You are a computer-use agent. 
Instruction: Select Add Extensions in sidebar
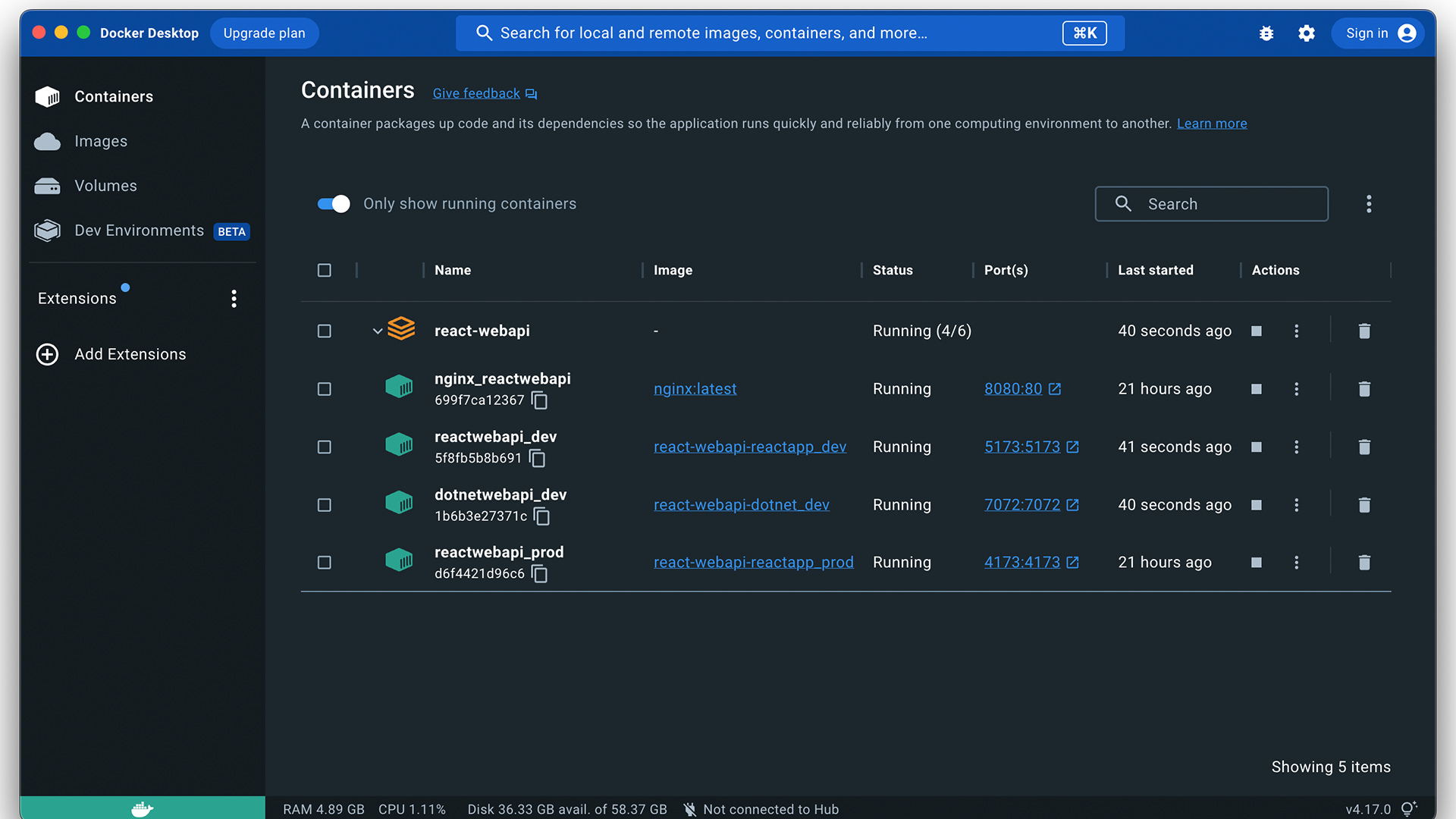[x=130, y=354]
